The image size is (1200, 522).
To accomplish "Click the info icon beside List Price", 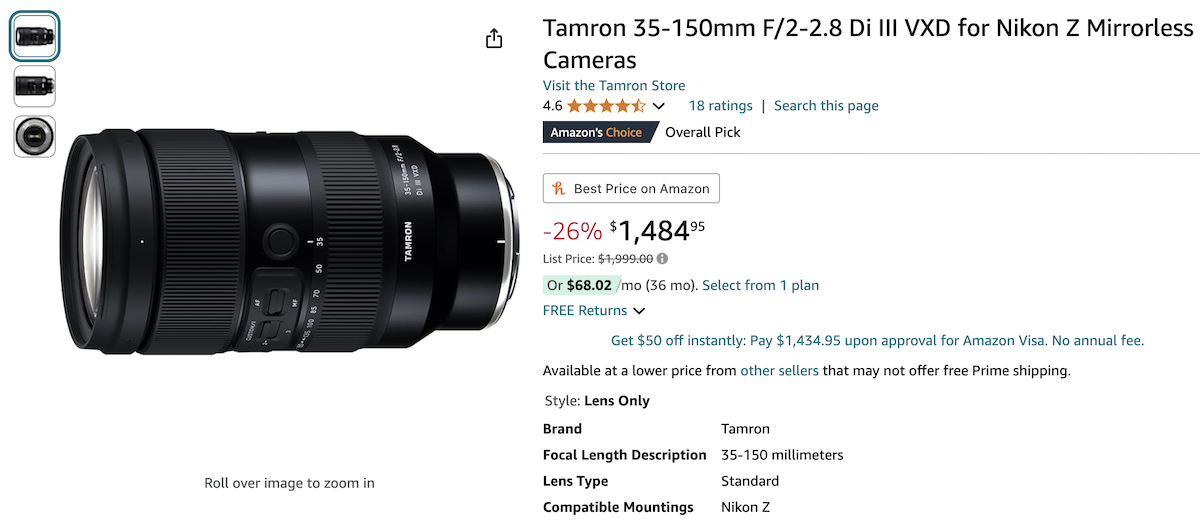I will pos(662,259).
